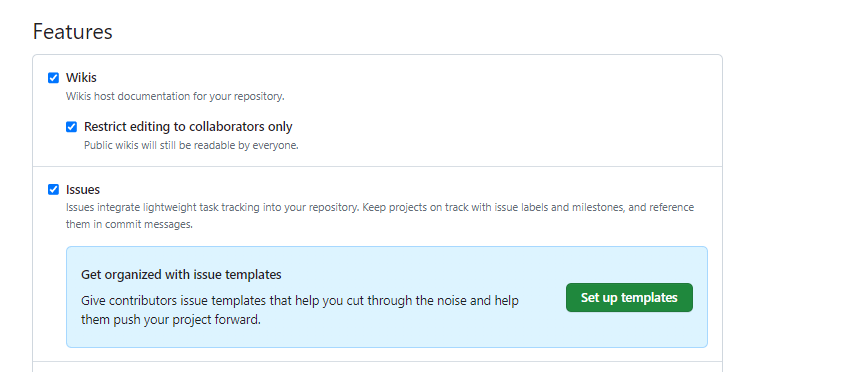849x372 pixels.
Task: Click the Give contributors issue templates sentence
Action: (x=300, y=301)
